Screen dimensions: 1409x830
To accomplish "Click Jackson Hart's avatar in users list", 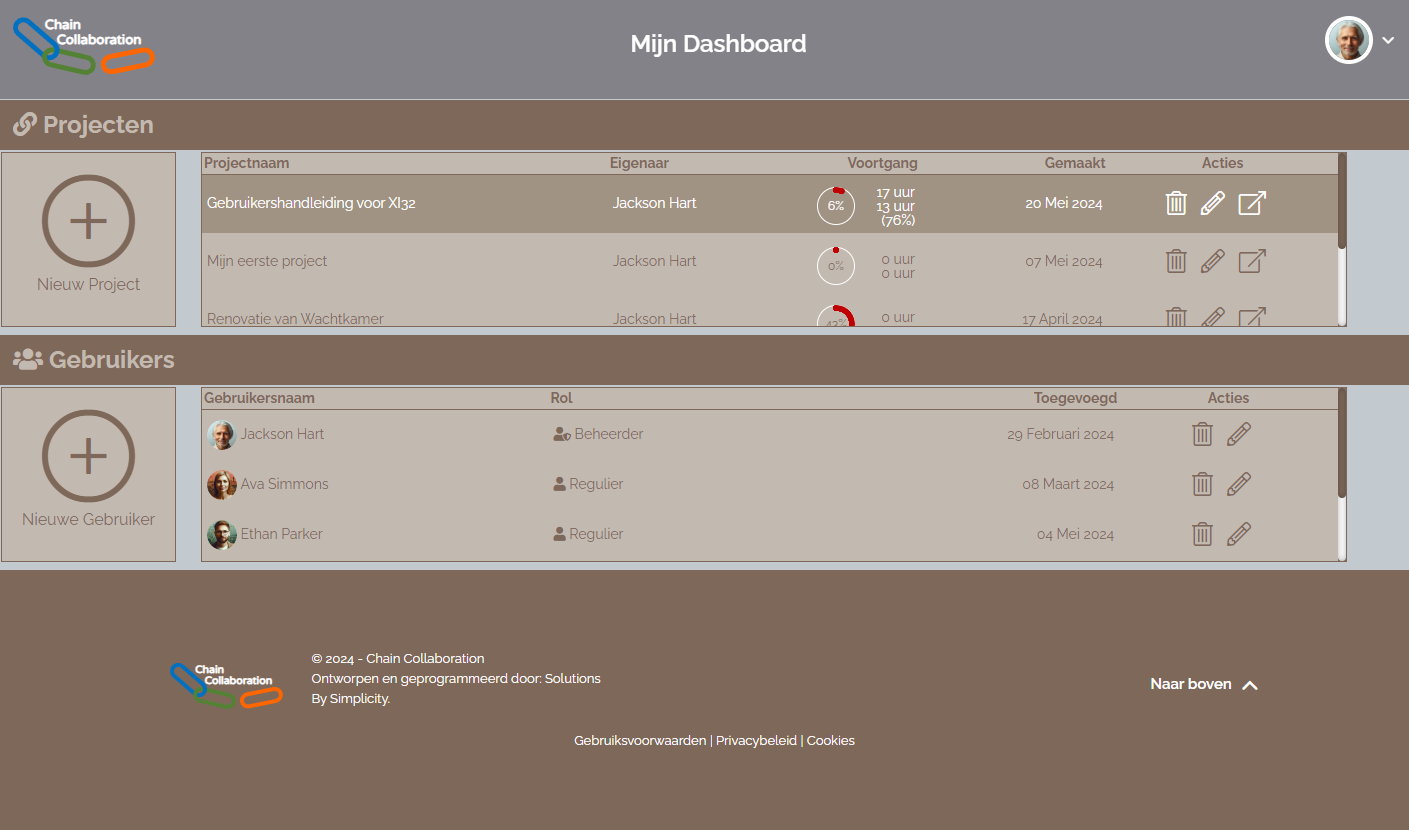I will pyautogui.click(x=221, y=434).
